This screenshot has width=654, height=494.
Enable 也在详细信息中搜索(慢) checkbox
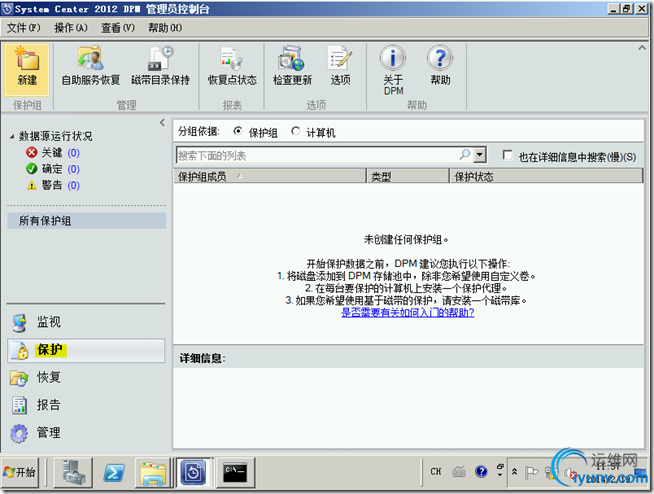[507, 155]
